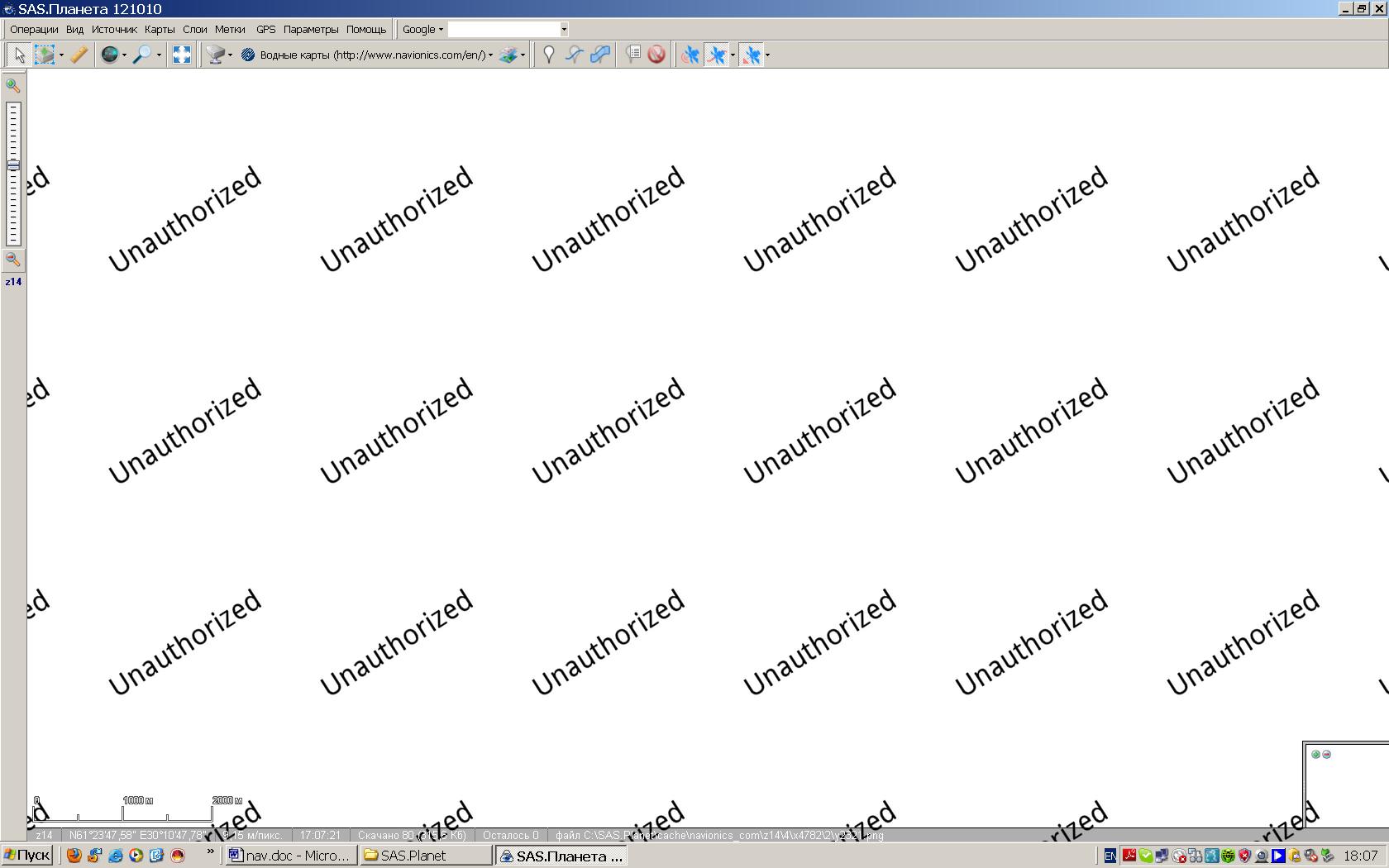Click the green plus on minimap
1389x868 pixels.
1315,754
